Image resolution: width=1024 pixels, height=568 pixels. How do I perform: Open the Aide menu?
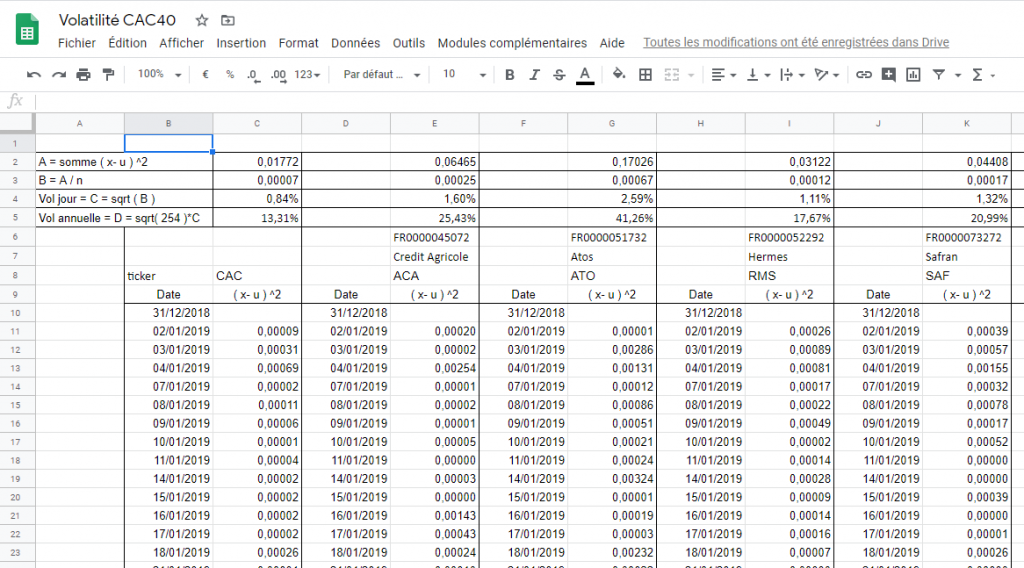612,43
